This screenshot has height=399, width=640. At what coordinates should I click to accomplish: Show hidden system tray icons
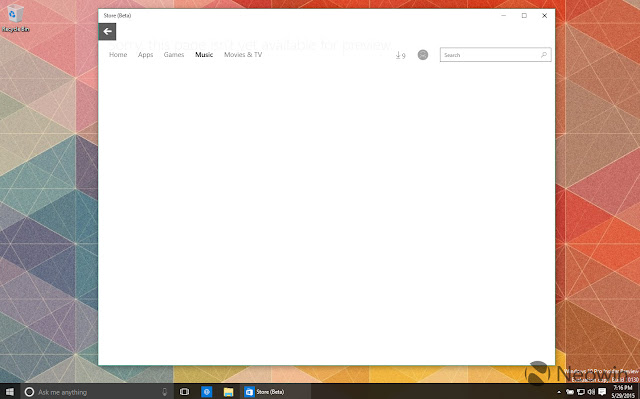point(559,392)
